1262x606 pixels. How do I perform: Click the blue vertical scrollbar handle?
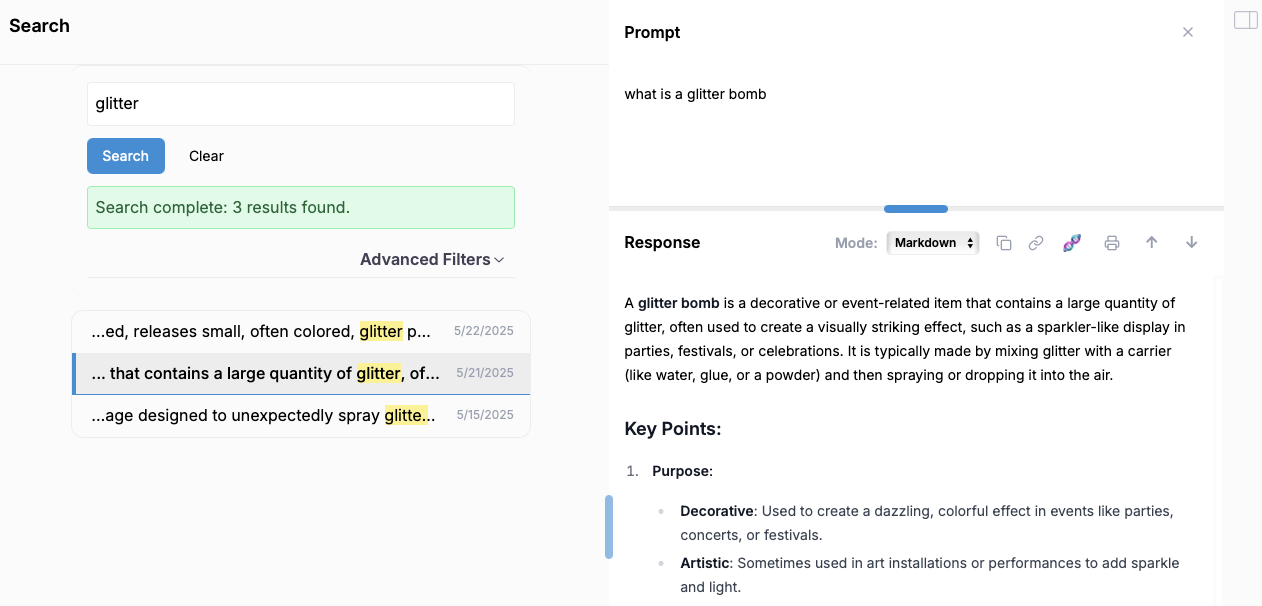609,526
